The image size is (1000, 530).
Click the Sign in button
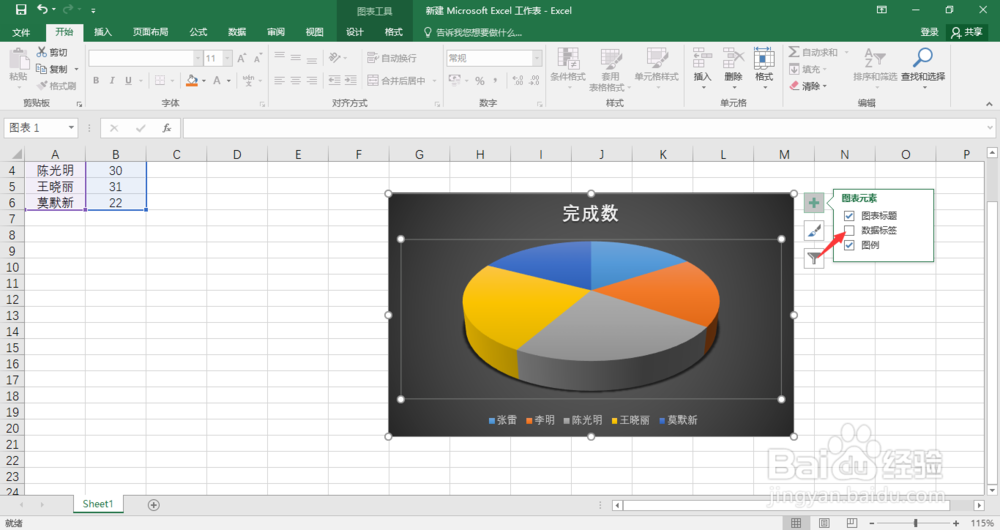tap(929, 32)
